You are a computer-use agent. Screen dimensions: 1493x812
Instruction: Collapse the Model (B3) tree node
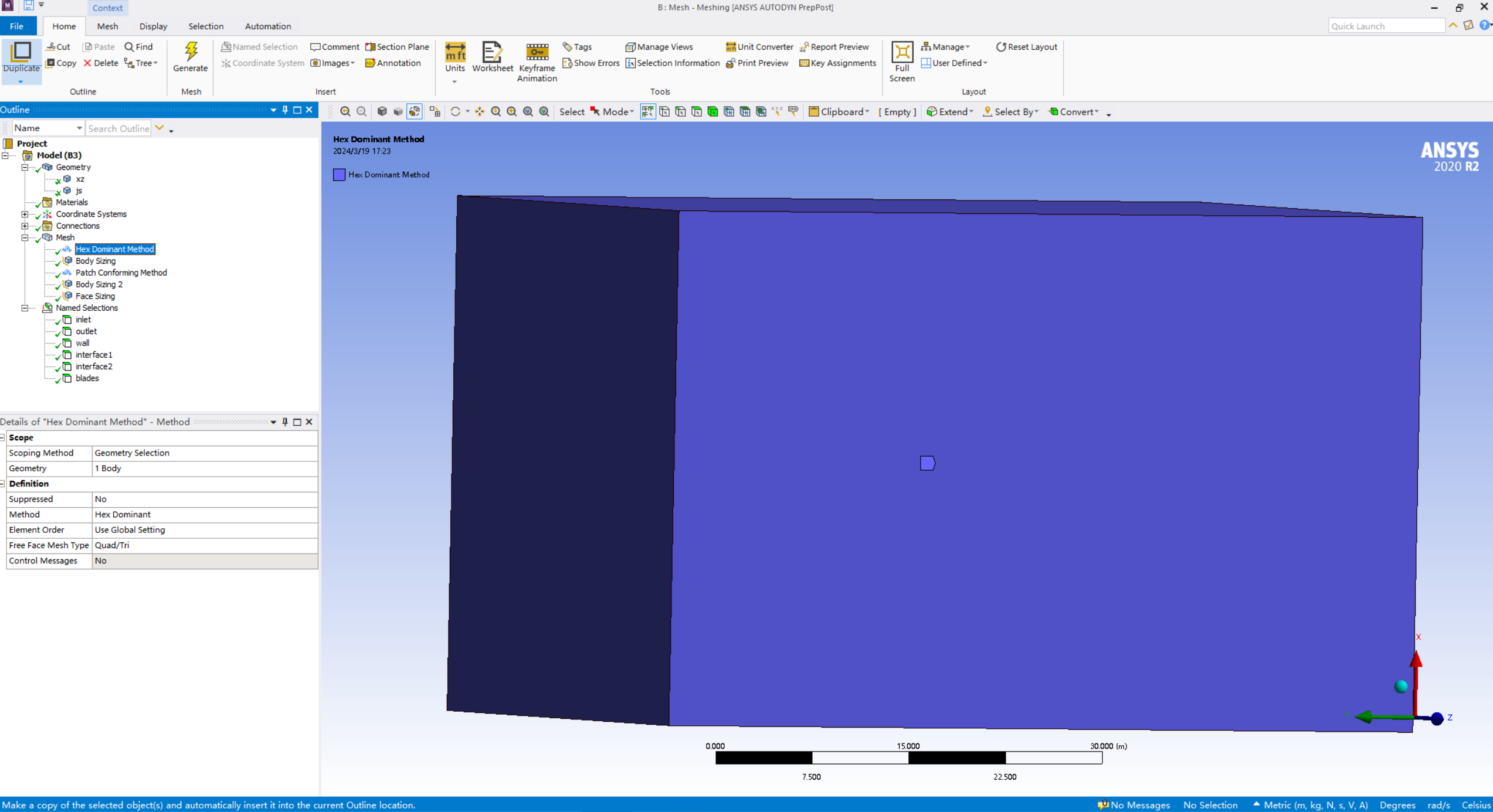tap(5, 155)
